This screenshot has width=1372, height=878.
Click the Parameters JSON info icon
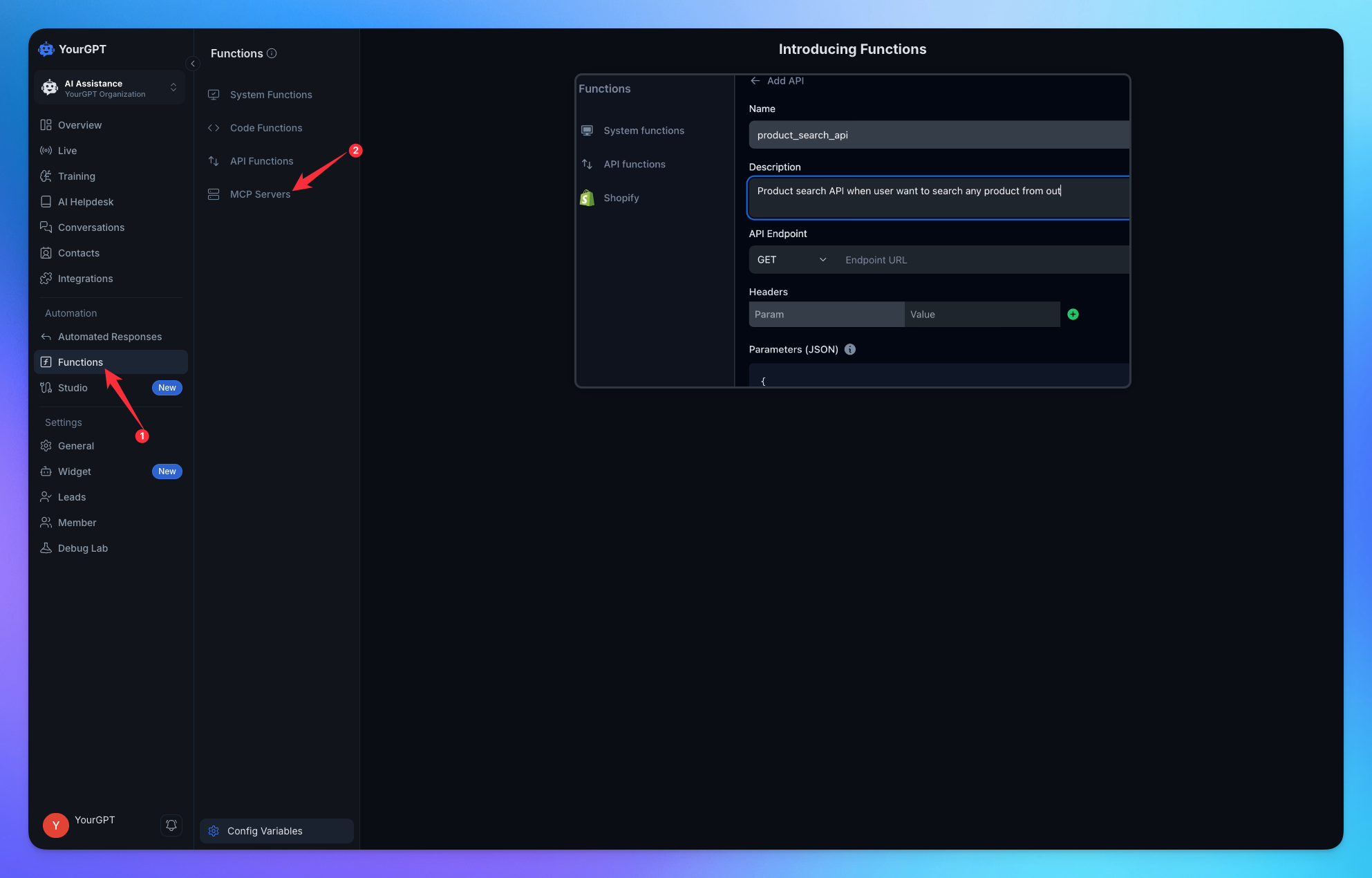850,349
